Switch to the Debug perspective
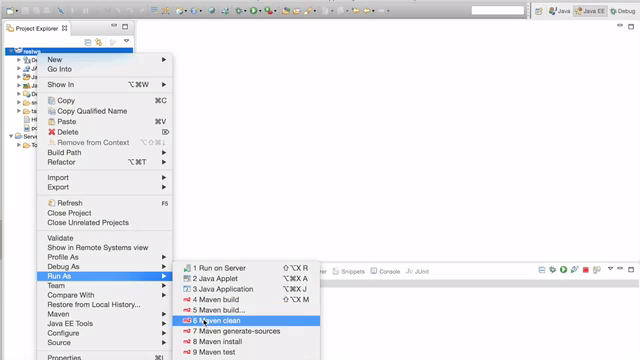This screenshot has height=360, width=640. [x=622, y=11]
